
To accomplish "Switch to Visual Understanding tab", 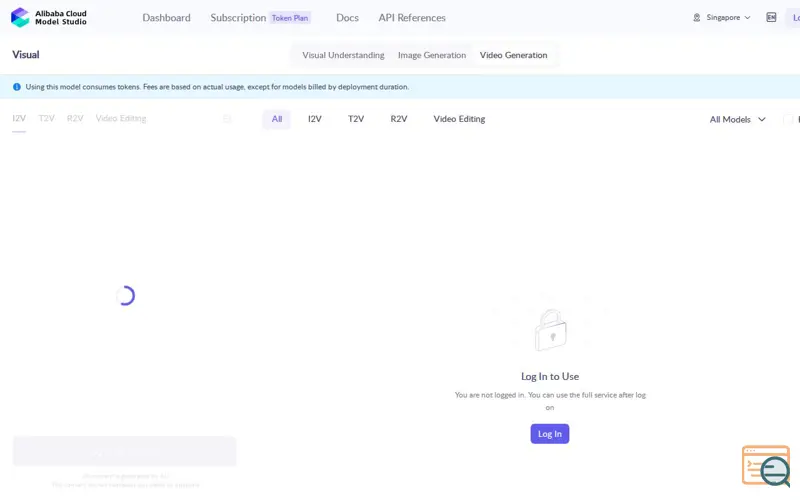I will [x=343, y=55].
